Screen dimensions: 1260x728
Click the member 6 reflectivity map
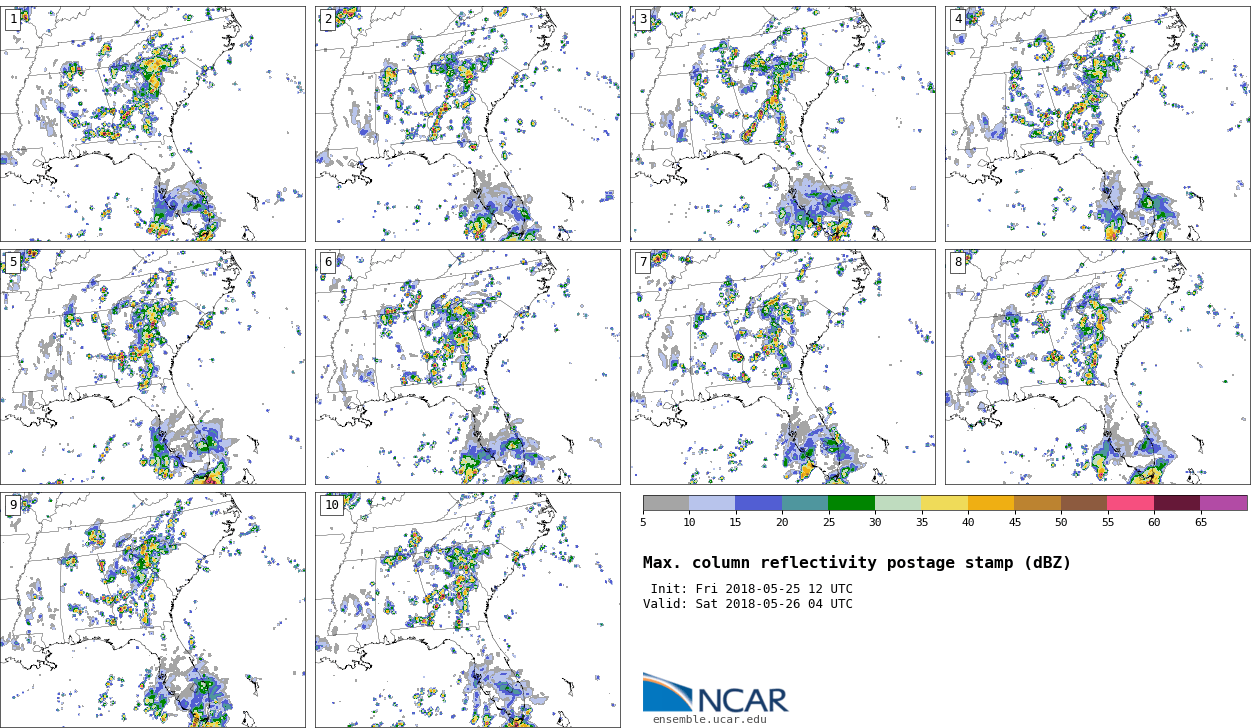(x=467, y=367)
